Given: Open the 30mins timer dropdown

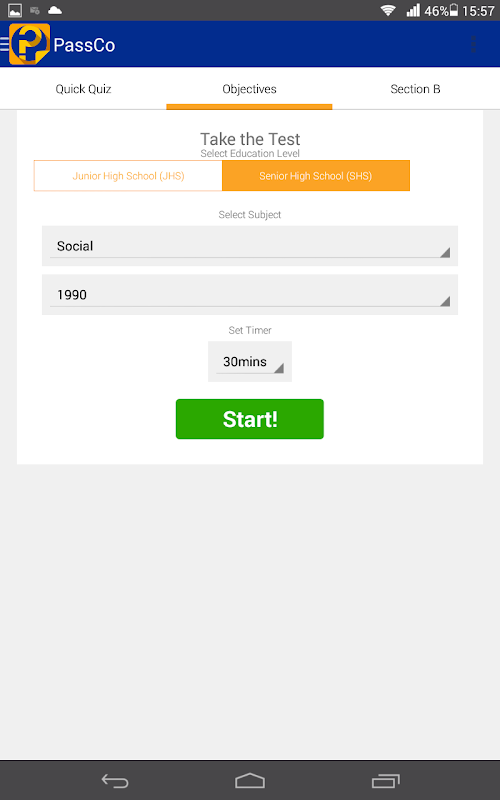Looking at the screenshot, I should 250,362.
